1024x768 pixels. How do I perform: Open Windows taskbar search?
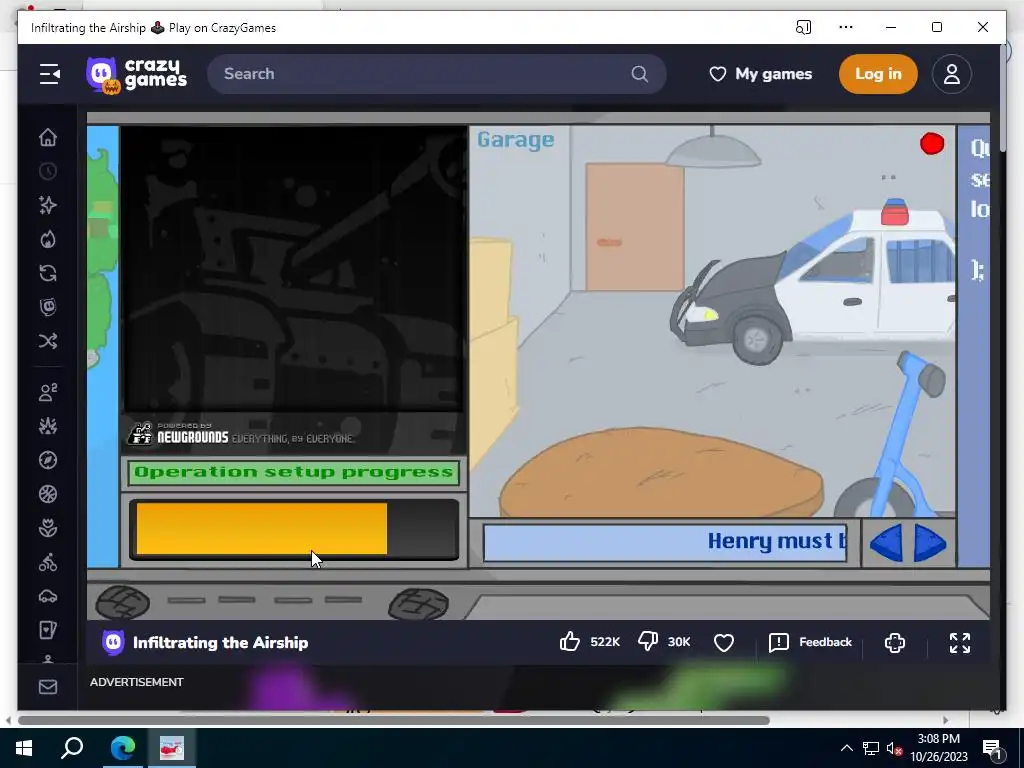click(72, 748)
